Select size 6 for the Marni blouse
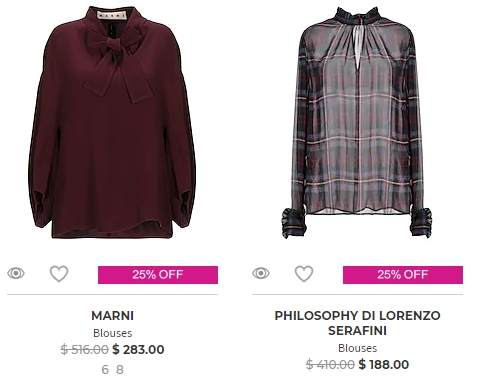This screenshot has width=478, height=376. (x=105, y=369)
